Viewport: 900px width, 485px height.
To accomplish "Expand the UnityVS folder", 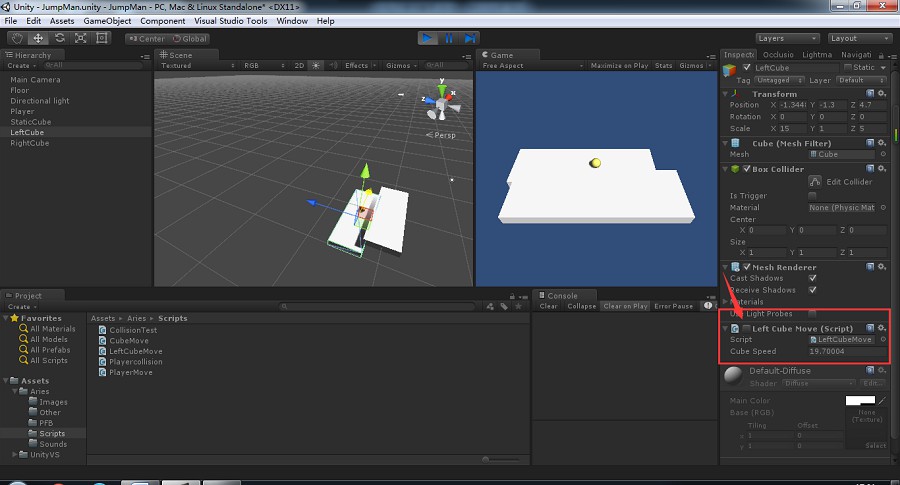I will (x=15, y=454).
